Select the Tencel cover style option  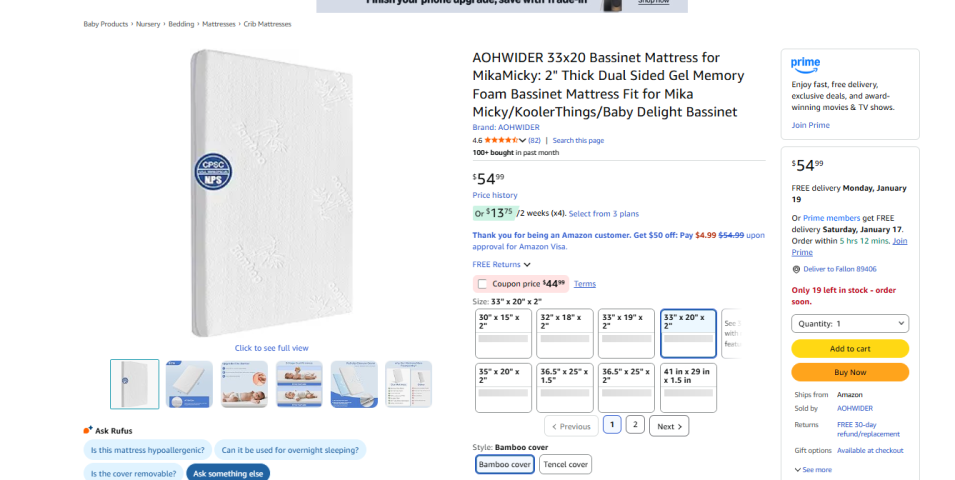coord(565,464)
